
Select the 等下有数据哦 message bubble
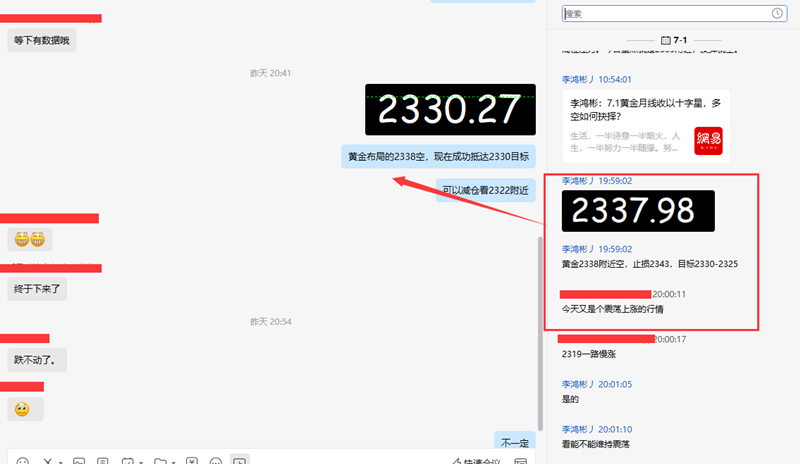41,40
